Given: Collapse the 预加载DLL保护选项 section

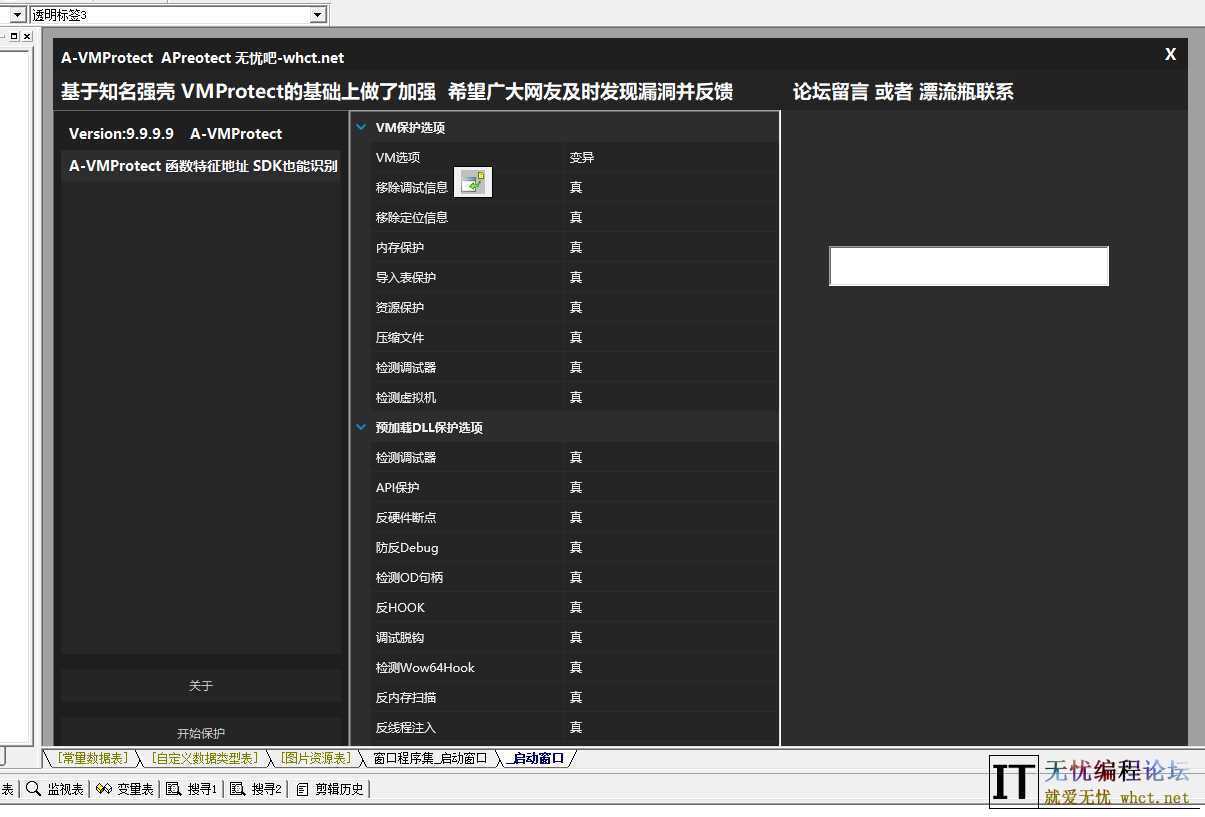Looking at the screenshot, I should pos(361,427).
